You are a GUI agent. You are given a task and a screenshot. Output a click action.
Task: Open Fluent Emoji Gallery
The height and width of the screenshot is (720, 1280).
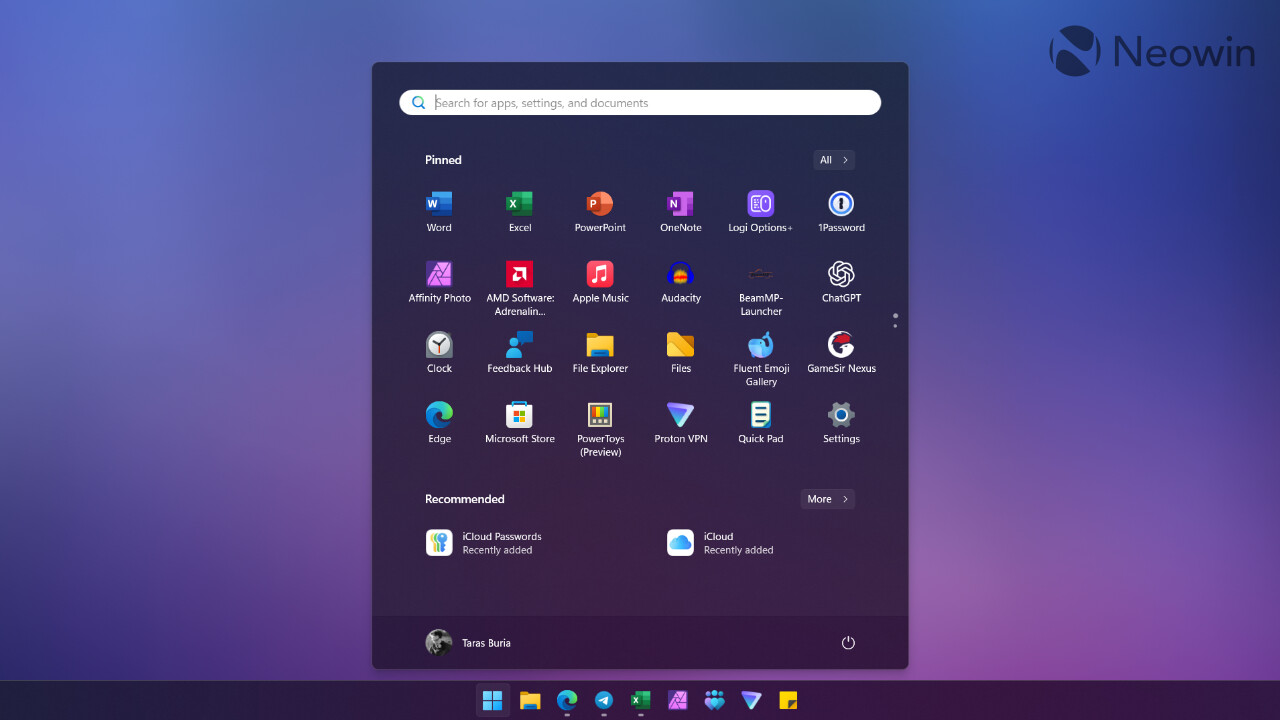point(761,358)
